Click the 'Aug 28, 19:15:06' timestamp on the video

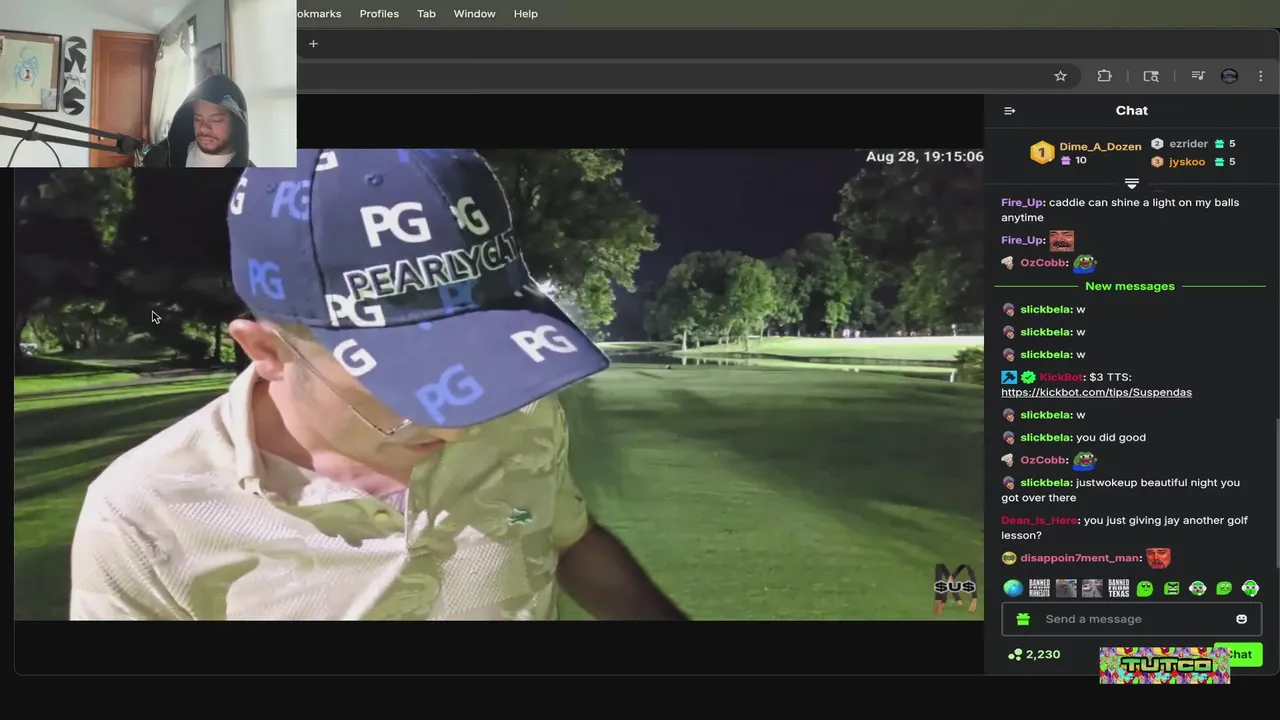924,157
